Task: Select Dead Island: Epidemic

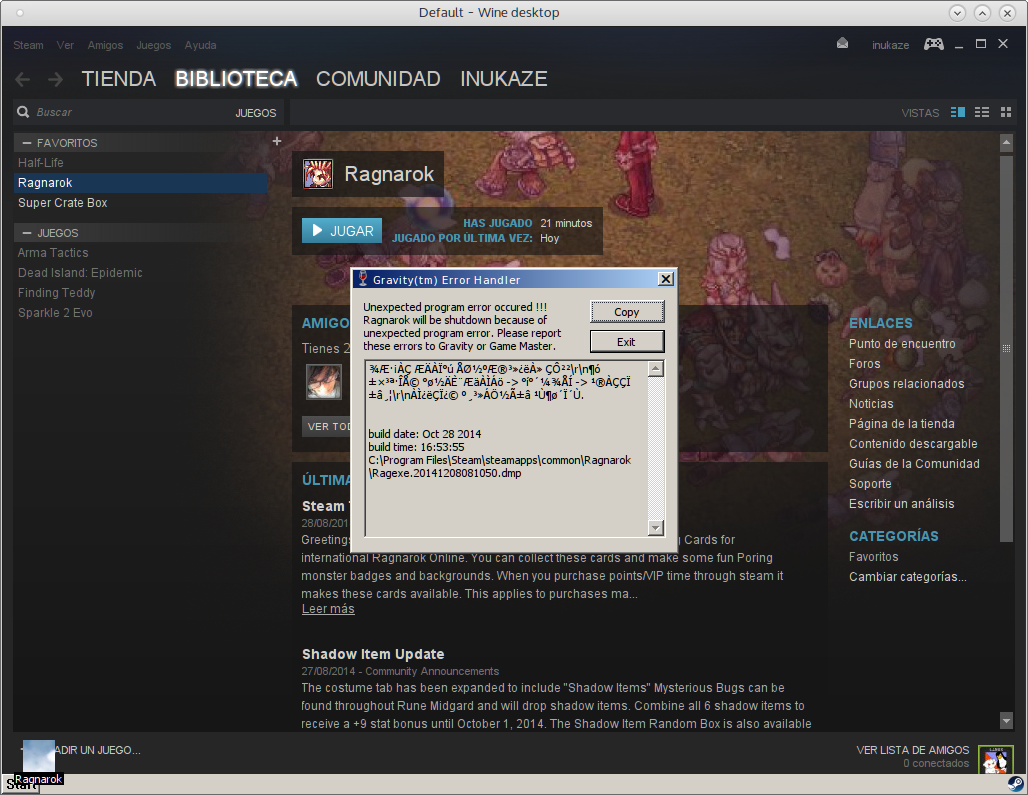Action: coord(140,273)
